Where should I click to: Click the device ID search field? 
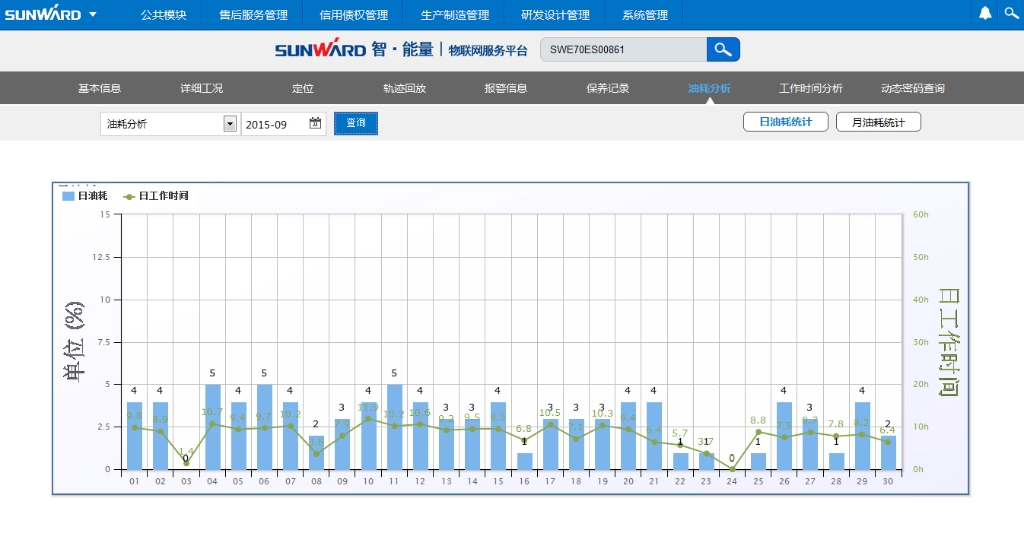[x=622, y=50]
